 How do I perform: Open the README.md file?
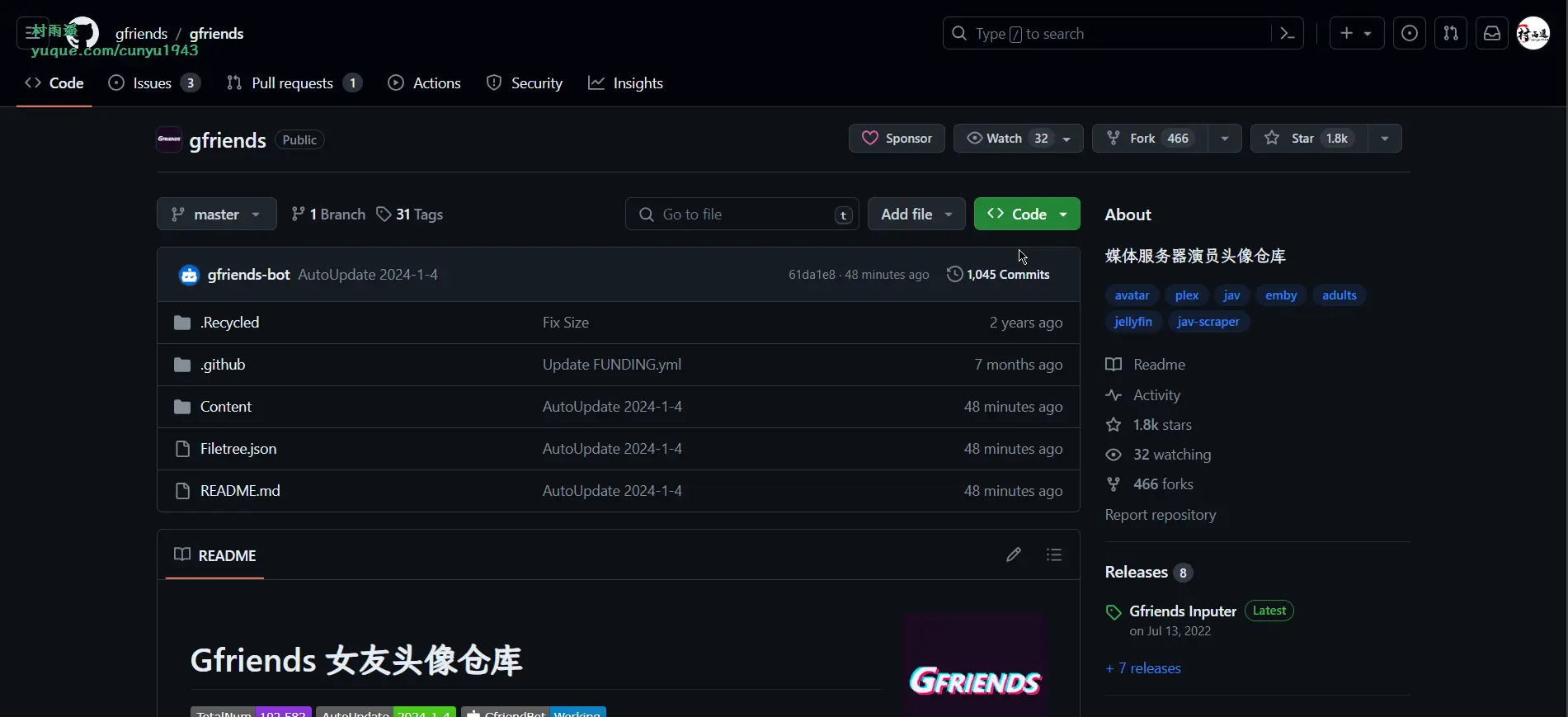pos(240,491)
